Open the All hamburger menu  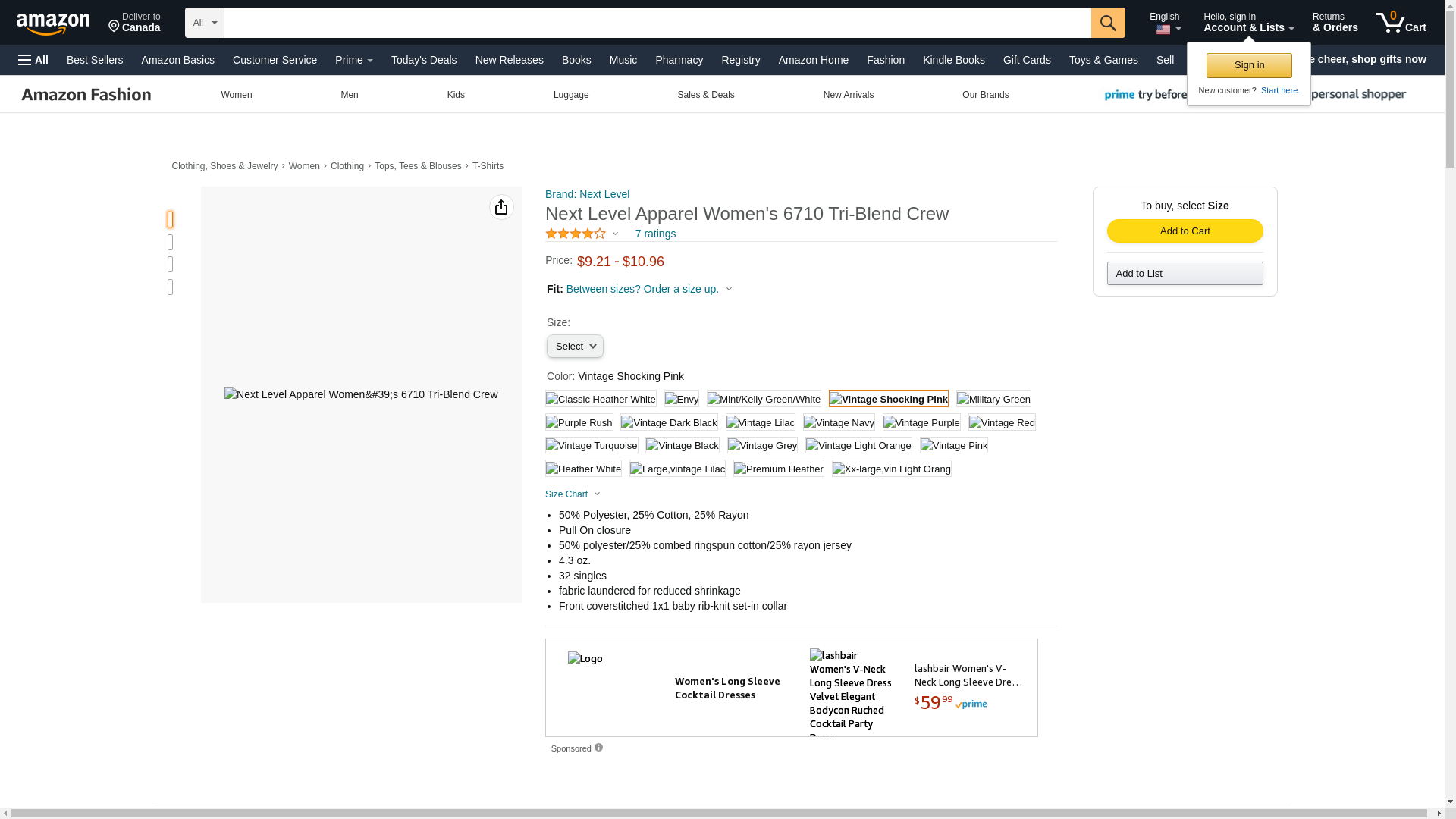pos(33,60)
